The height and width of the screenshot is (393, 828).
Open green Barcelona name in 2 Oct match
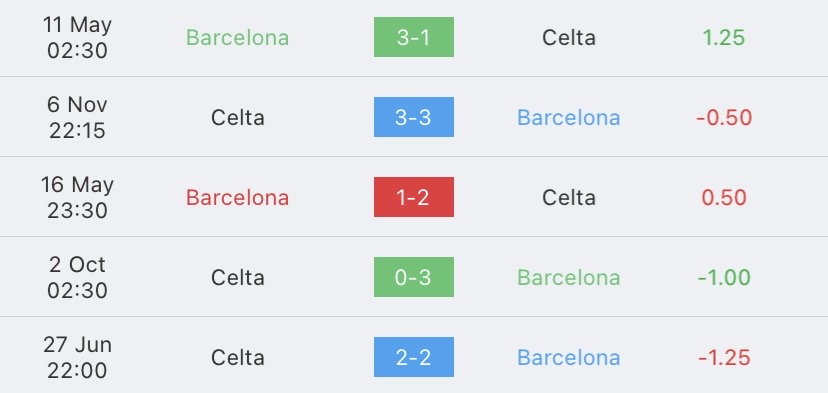[x=569, y=277]
